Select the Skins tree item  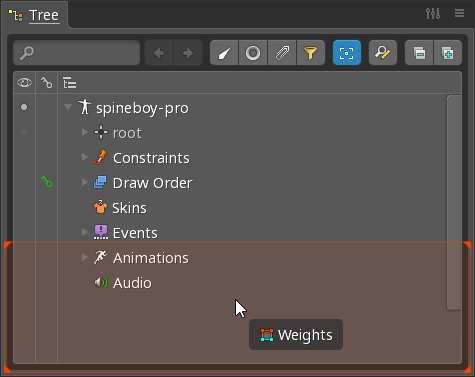click(x=129, y=208)
